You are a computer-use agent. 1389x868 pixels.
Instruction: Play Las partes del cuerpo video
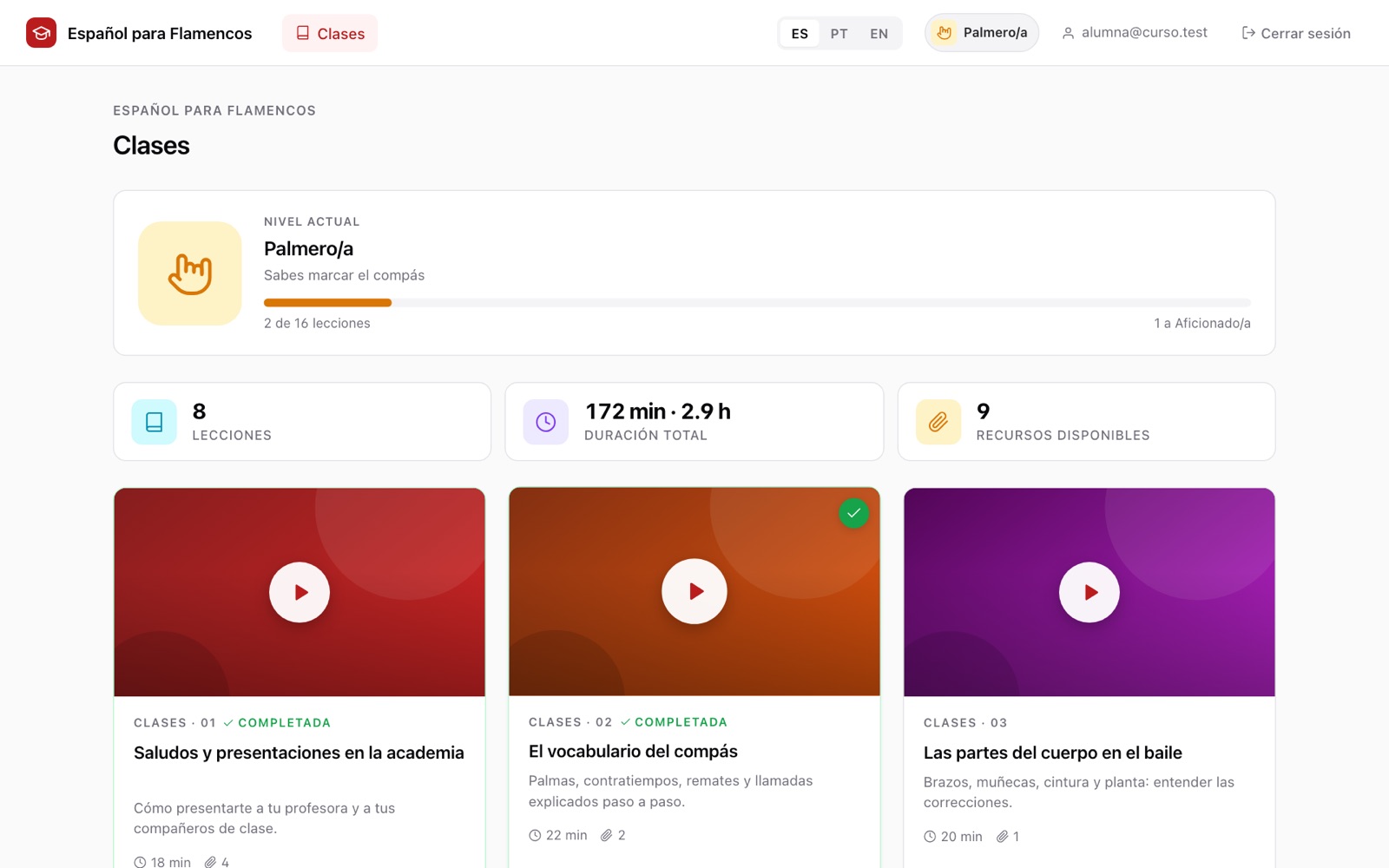coord(1089,592)
